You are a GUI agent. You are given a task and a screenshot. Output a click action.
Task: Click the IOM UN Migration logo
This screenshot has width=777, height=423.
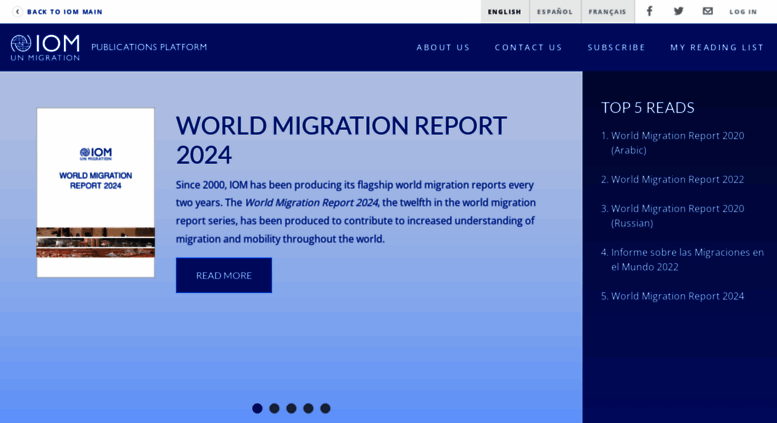click(x=45, y=48)
